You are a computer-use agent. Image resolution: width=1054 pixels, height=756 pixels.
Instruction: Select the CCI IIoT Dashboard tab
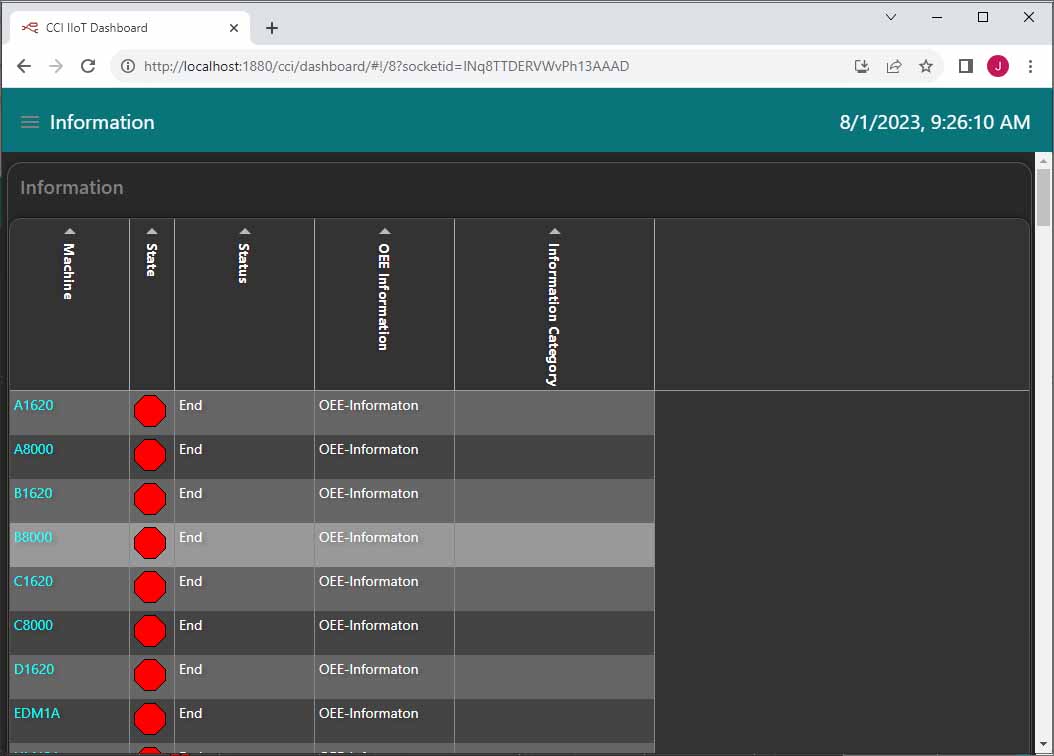pos(128,28)
